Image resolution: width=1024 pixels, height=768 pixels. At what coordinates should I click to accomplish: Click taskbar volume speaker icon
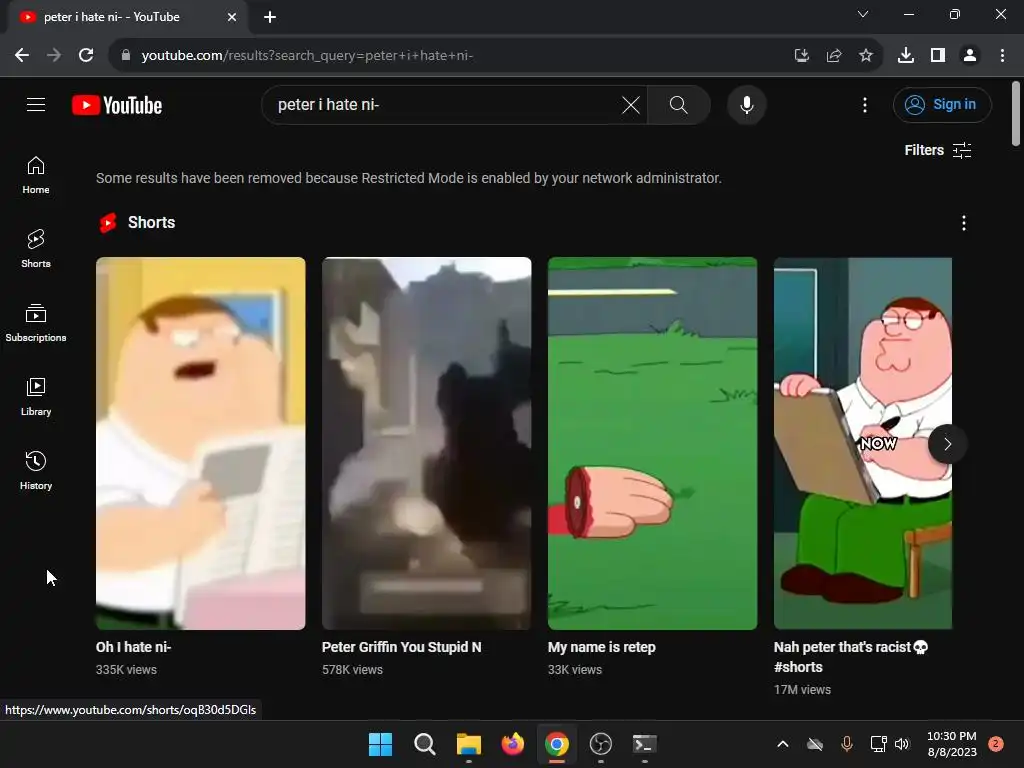[x=902, y=744]
